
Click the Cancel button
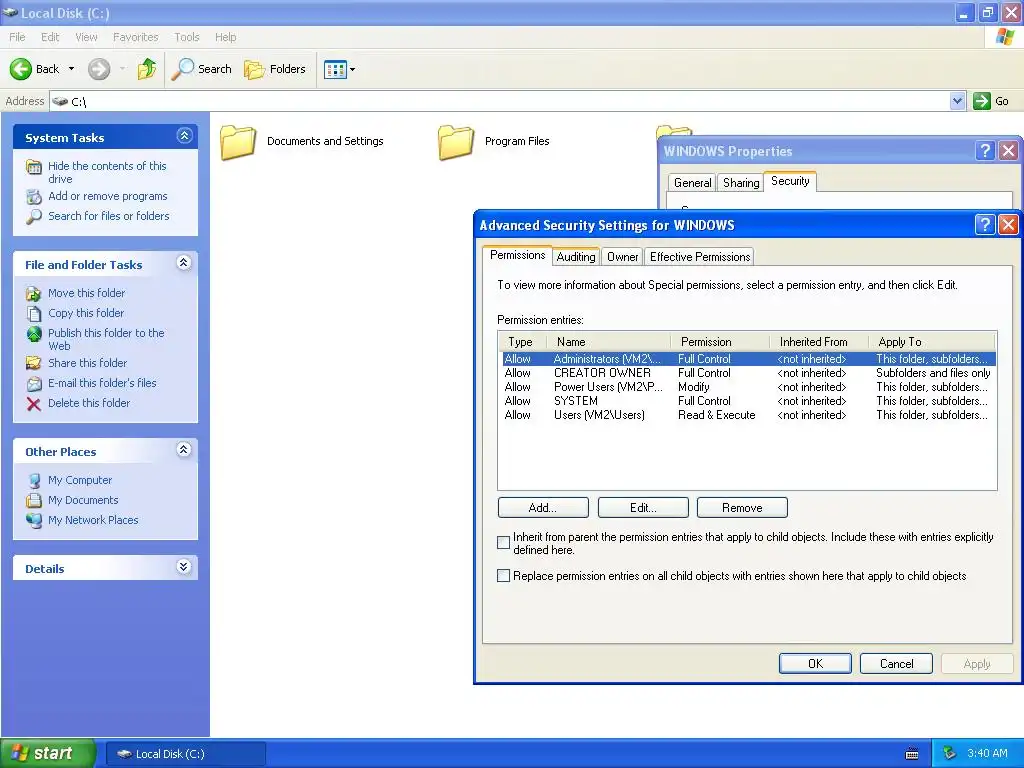tap(896, 664)
